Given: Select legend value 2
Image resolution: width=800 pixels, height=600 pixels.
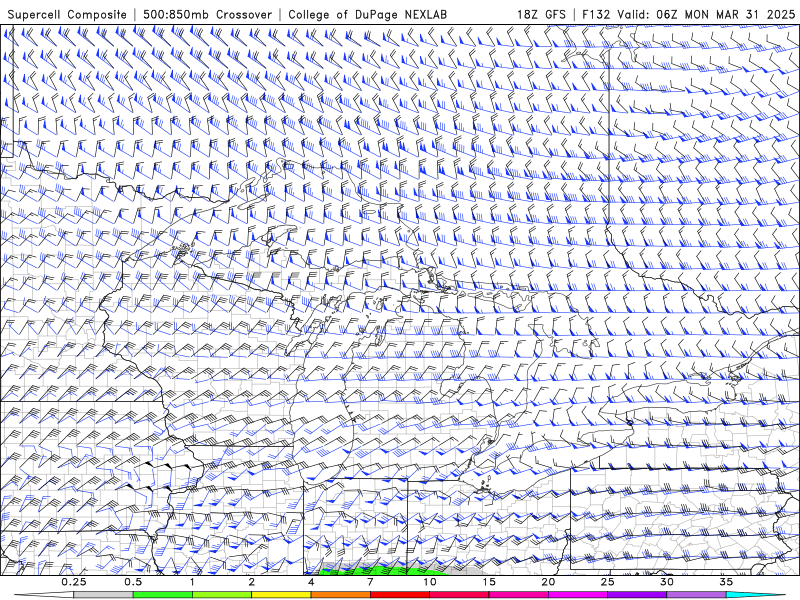Looking at the screenshot, I should 252,582.
